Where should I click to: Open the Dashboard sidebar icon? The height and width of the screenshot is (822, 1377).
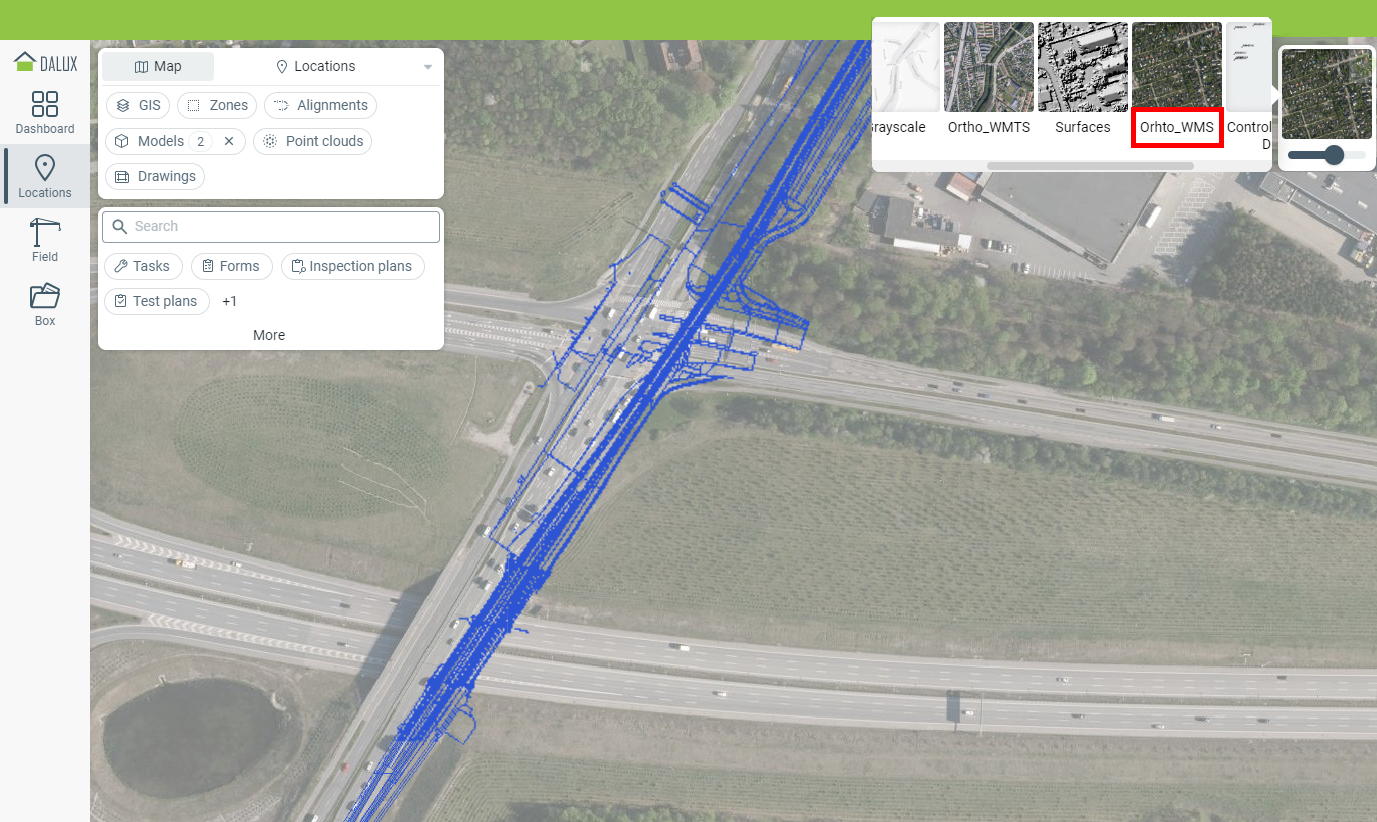(x=45, y=104)
